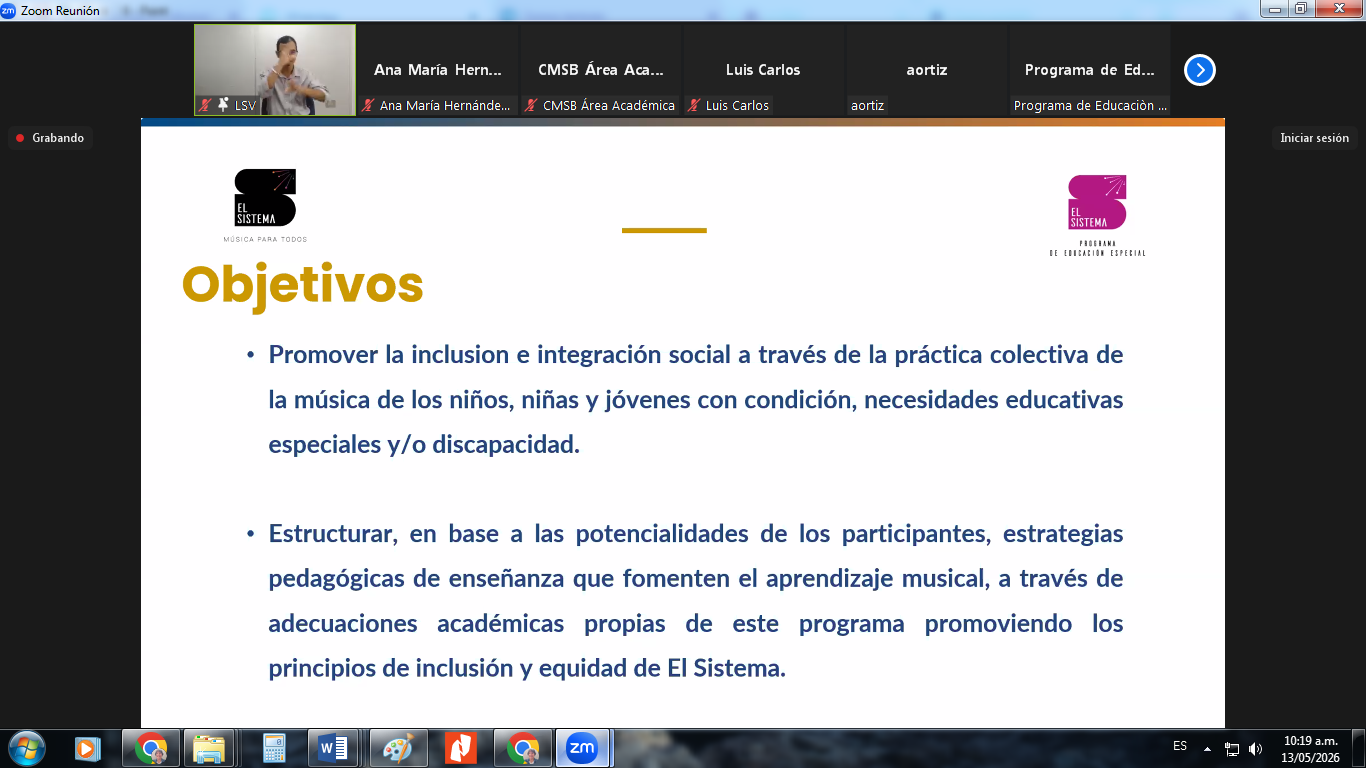Restore down the Zoom Reunión window

1301,8
